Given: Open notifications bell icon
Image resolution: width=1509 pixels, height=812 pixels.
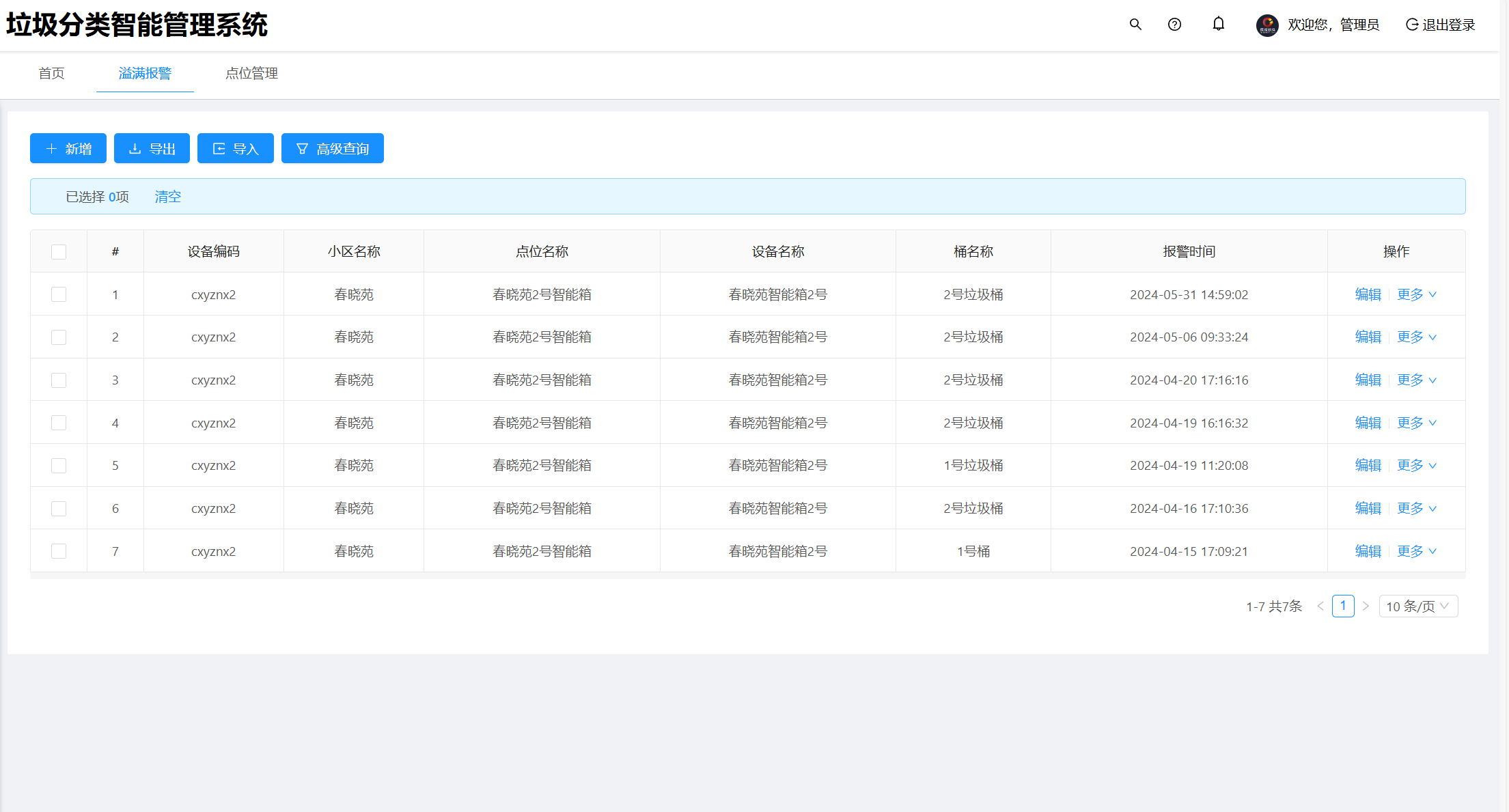Looking at the screenshot, I should (x=1218, y=25).
